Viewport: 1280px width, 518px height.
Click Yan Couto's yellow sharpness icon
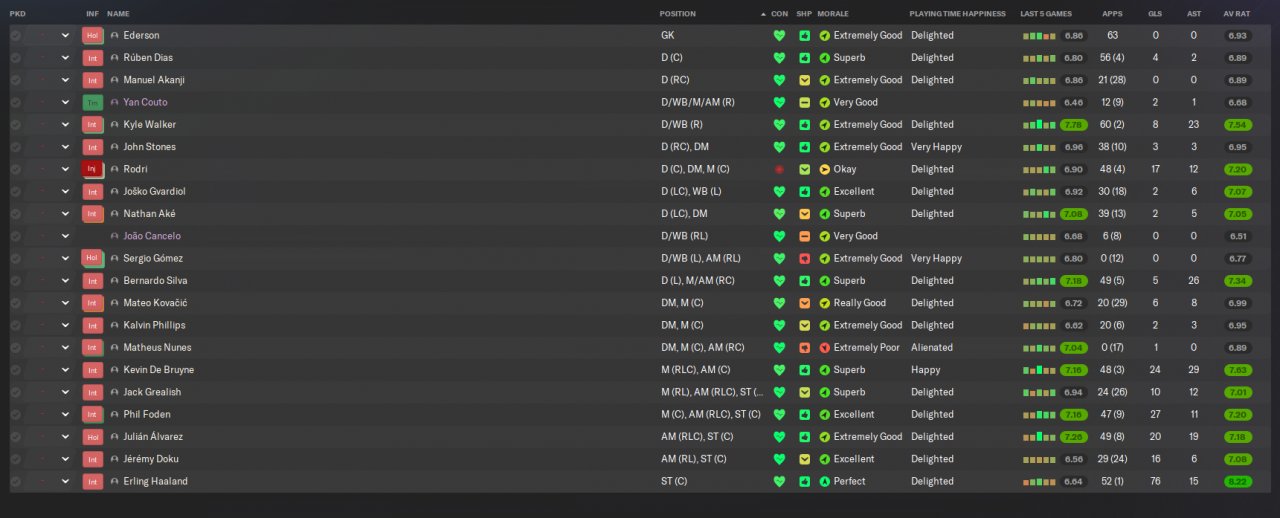[805, 102]
